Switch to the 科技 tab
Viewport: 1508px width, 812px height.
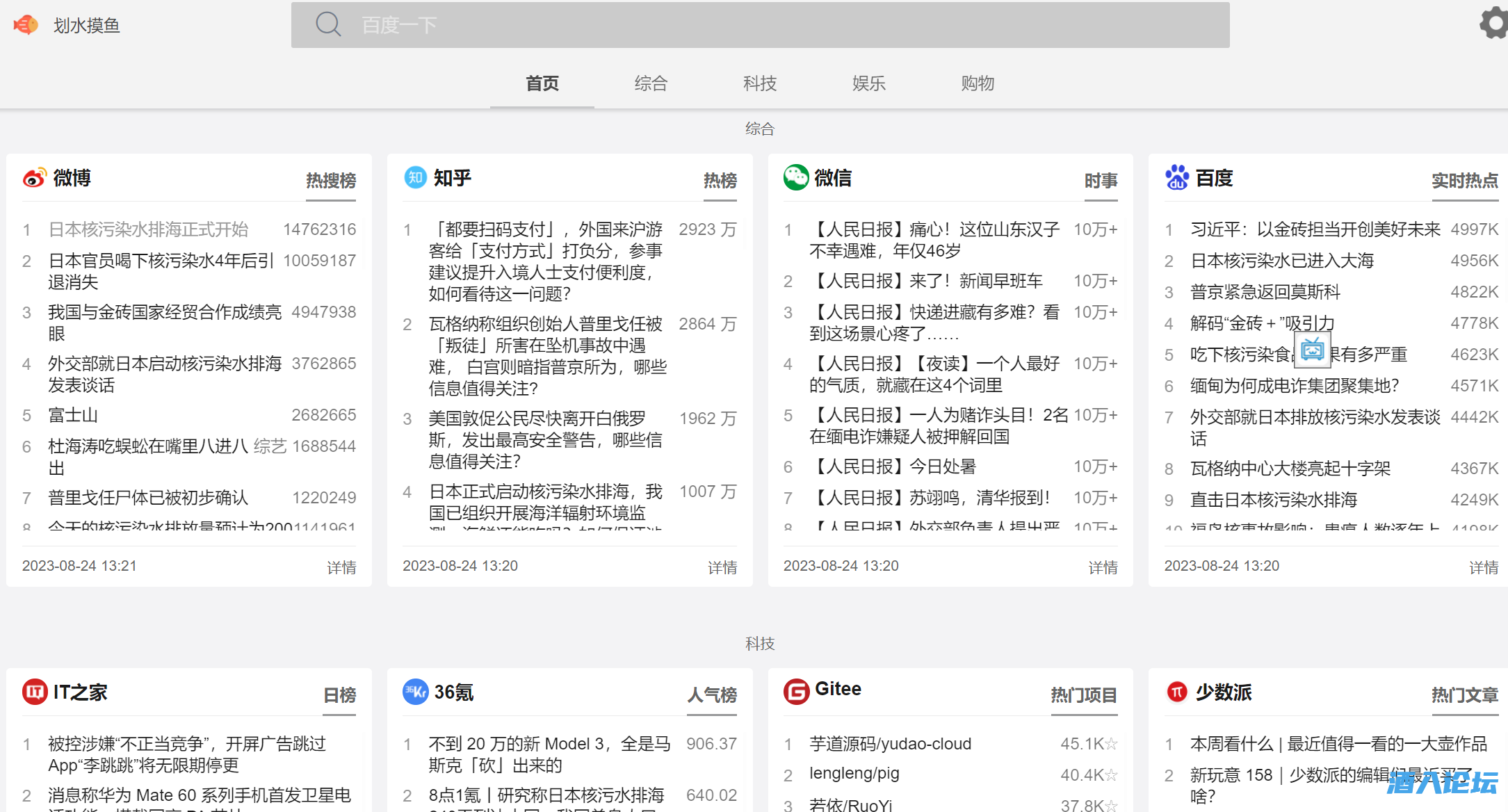pyautogui.click(x=759, y=83)
